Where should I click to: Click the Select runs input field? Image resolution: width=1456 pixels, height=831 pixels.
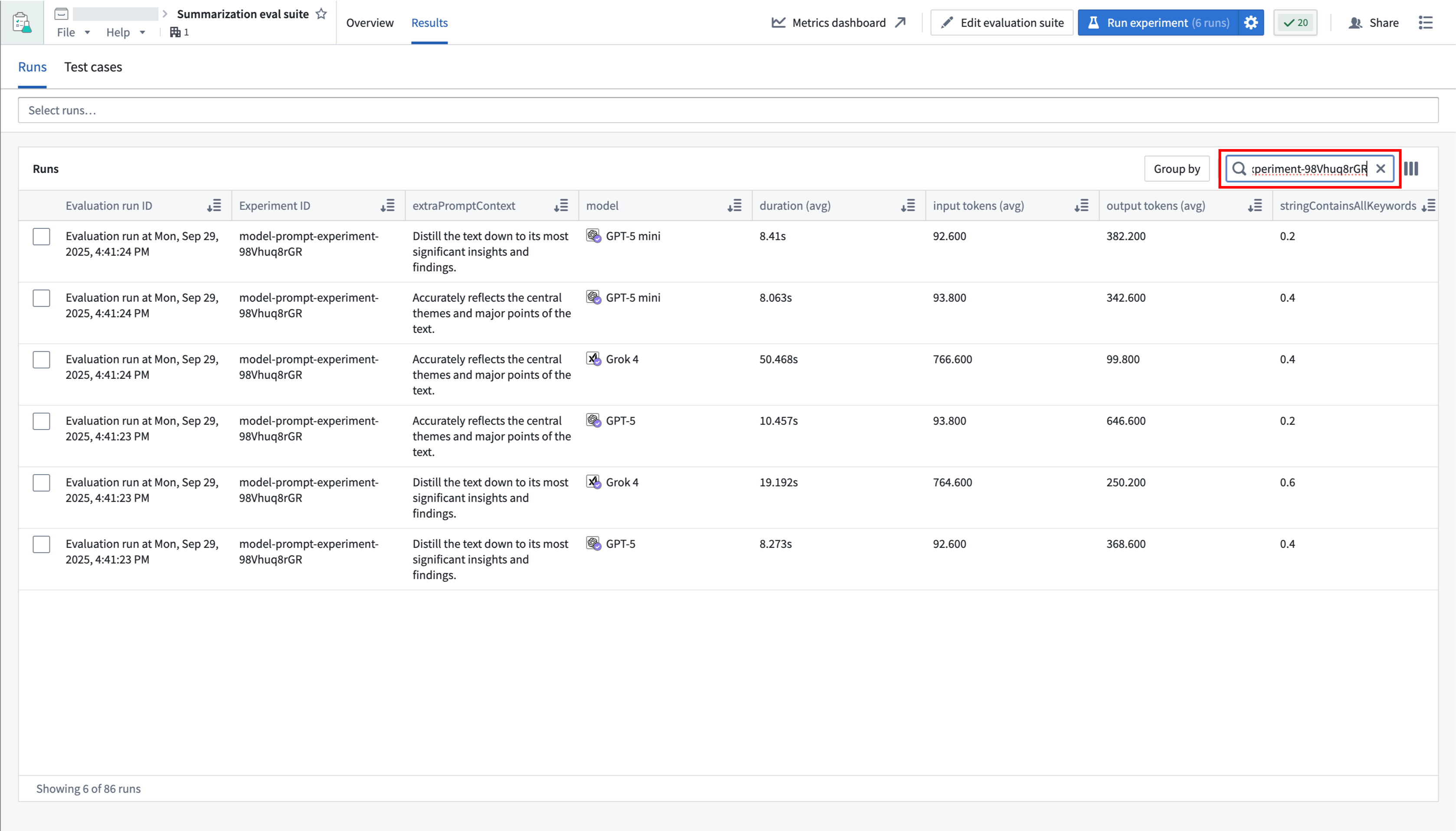pyautogui.click(x=727, y=110)
